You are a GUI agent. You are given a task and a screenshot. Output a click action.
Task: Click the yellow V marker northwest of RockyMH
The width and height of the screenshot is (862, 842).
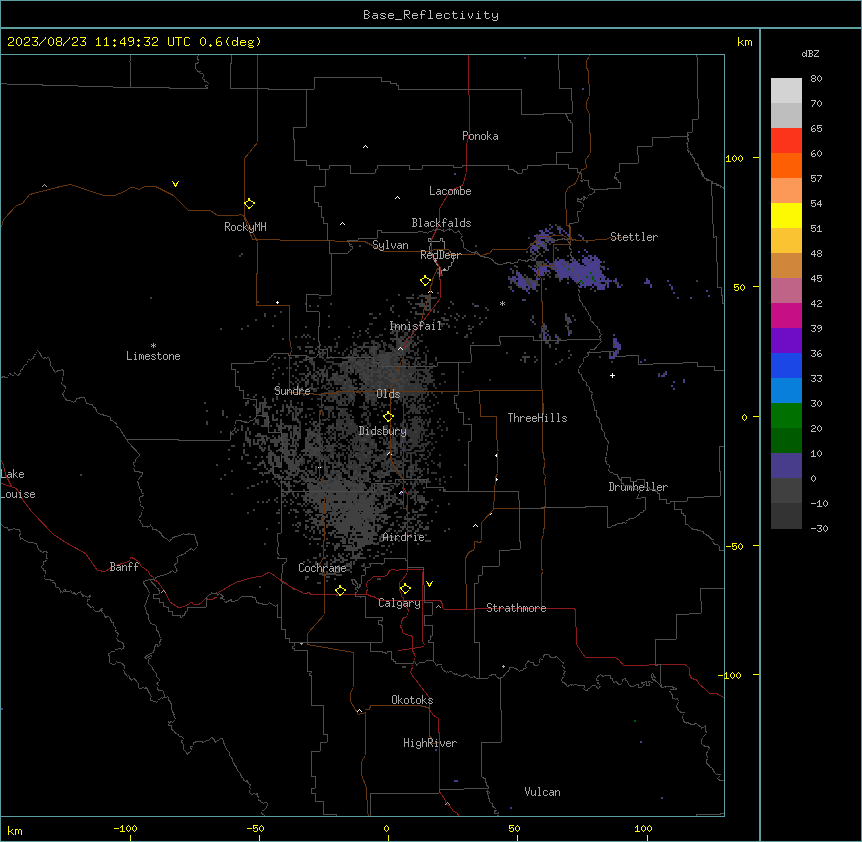175,184
